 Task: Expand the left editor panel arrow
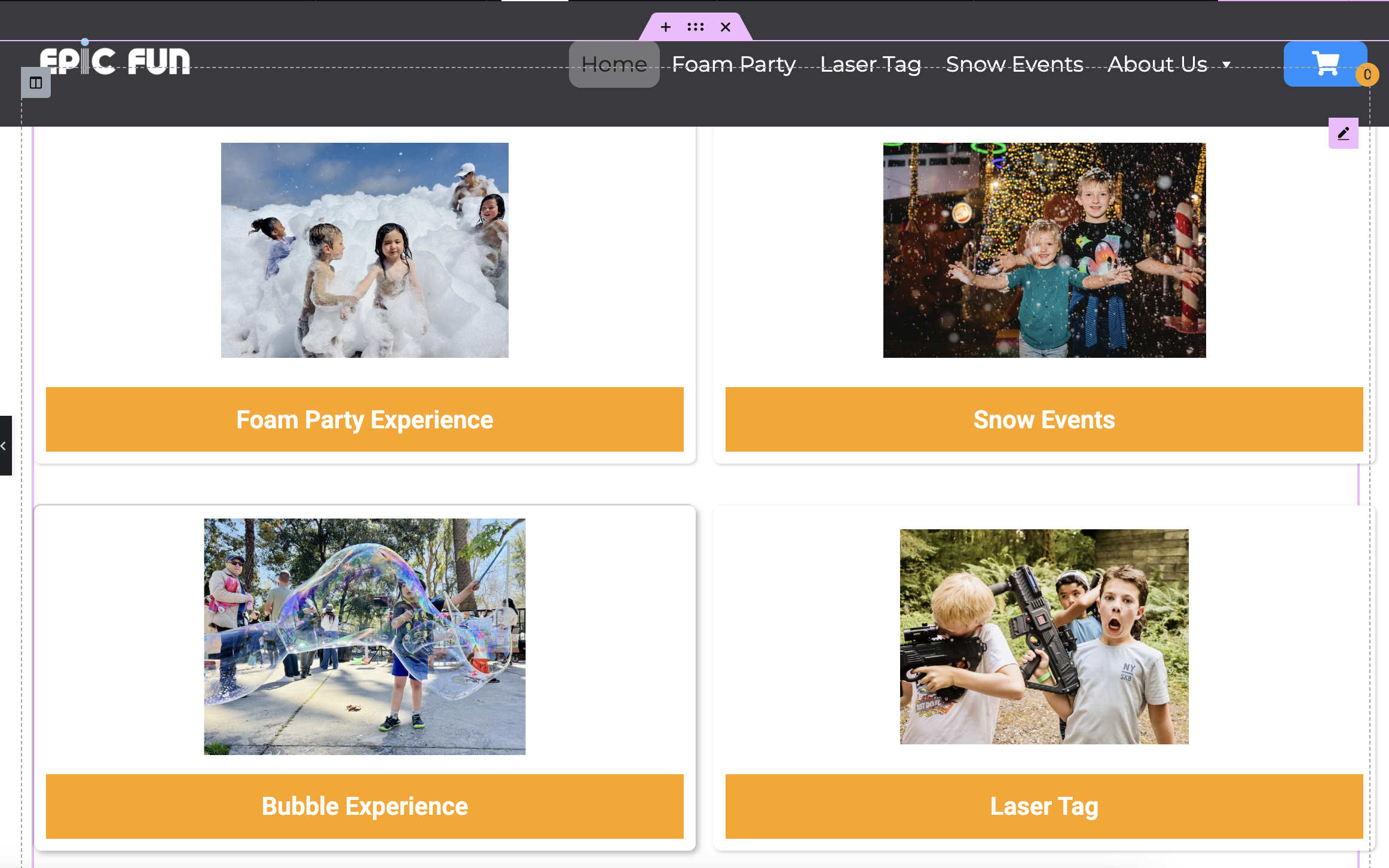point(5,446)
